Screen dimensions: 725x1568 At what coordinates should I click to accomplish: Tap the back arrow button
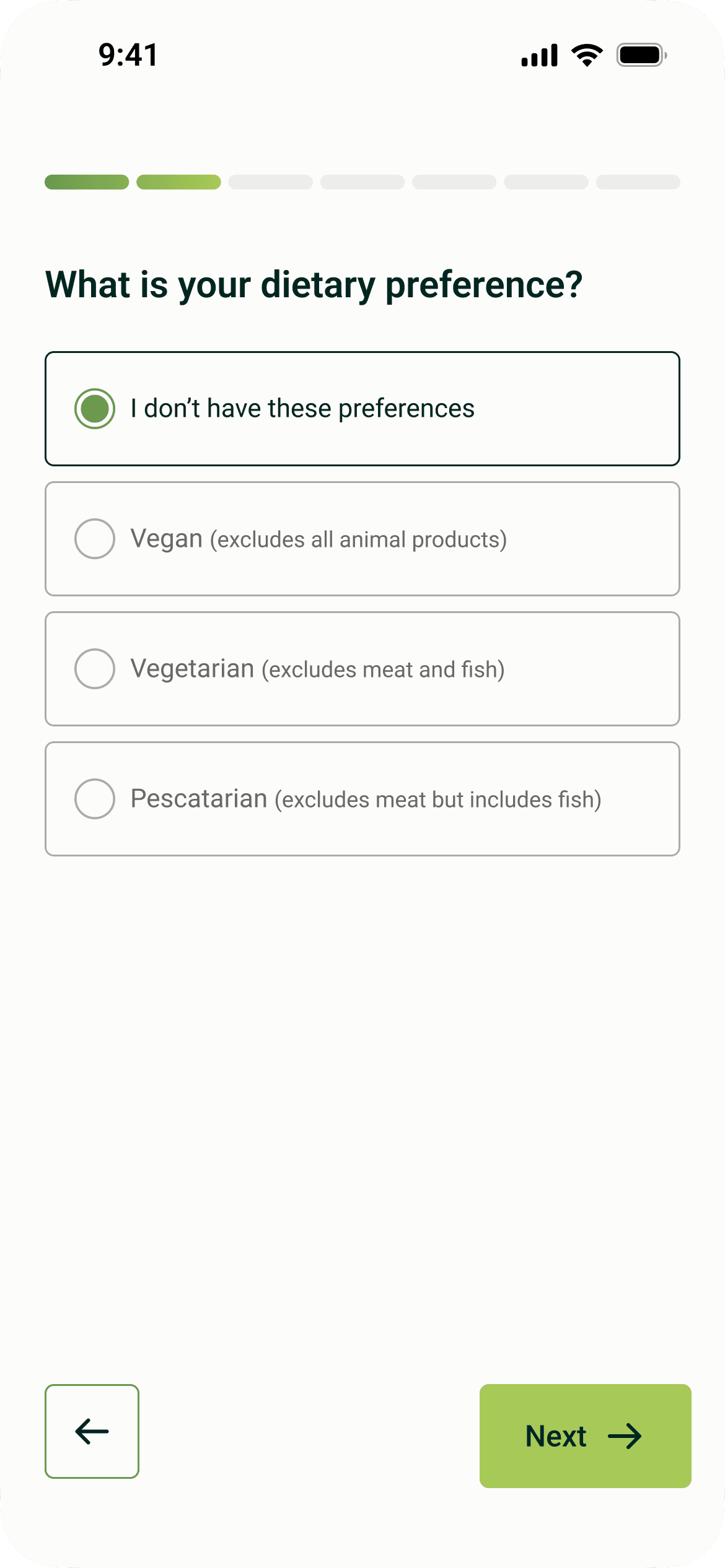point(92,1431)
